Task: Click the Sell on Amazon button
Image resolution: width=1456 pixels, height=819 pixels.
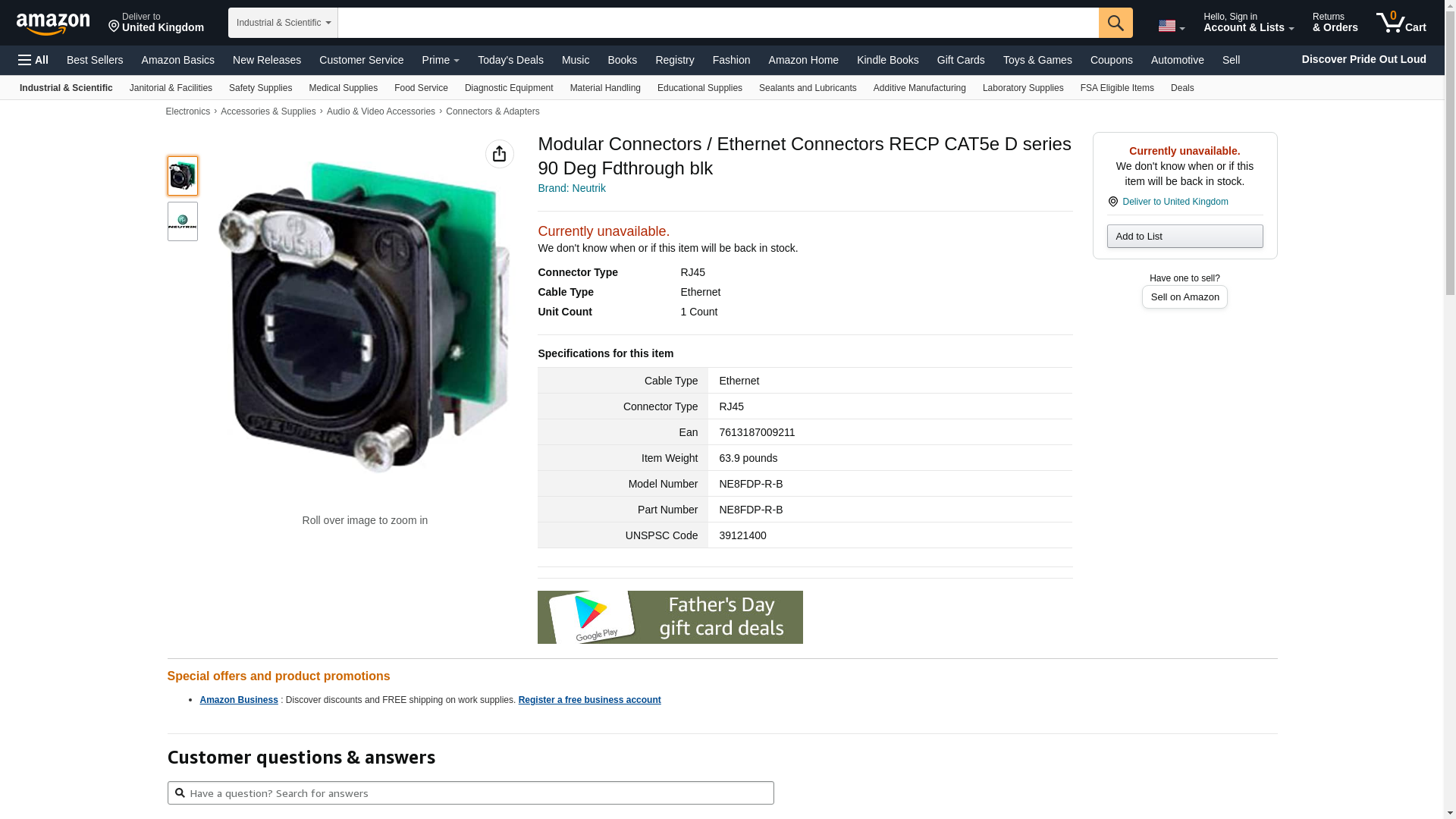Action: [x=1184, y=297]
